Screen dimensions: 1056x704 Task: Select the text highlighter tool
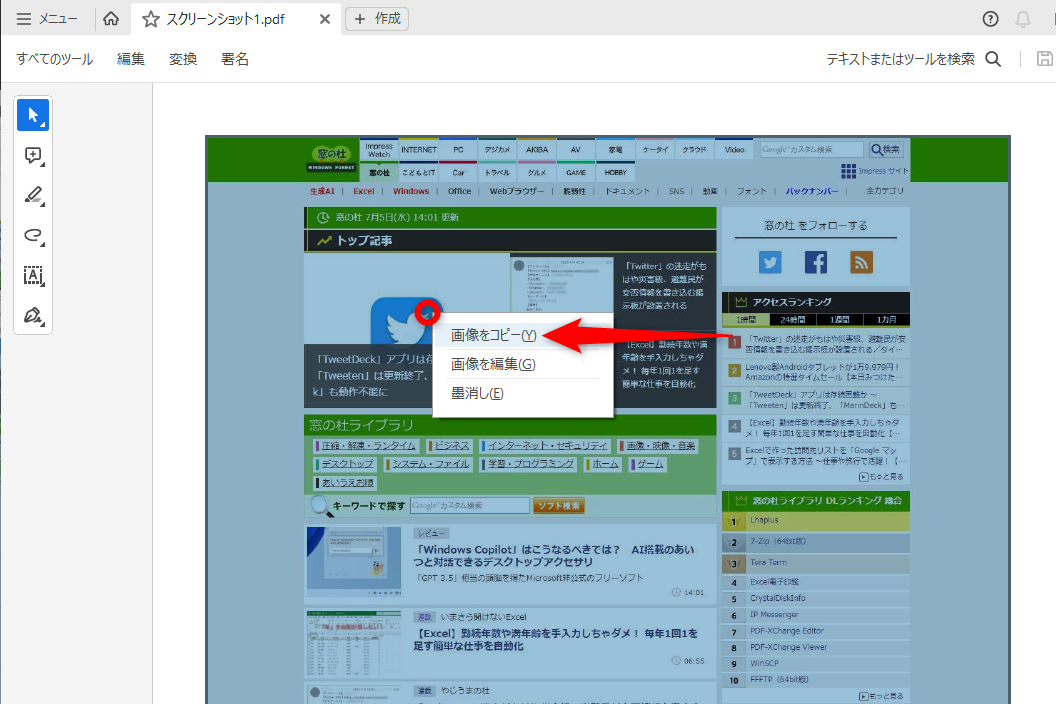[x=31, y=196]
